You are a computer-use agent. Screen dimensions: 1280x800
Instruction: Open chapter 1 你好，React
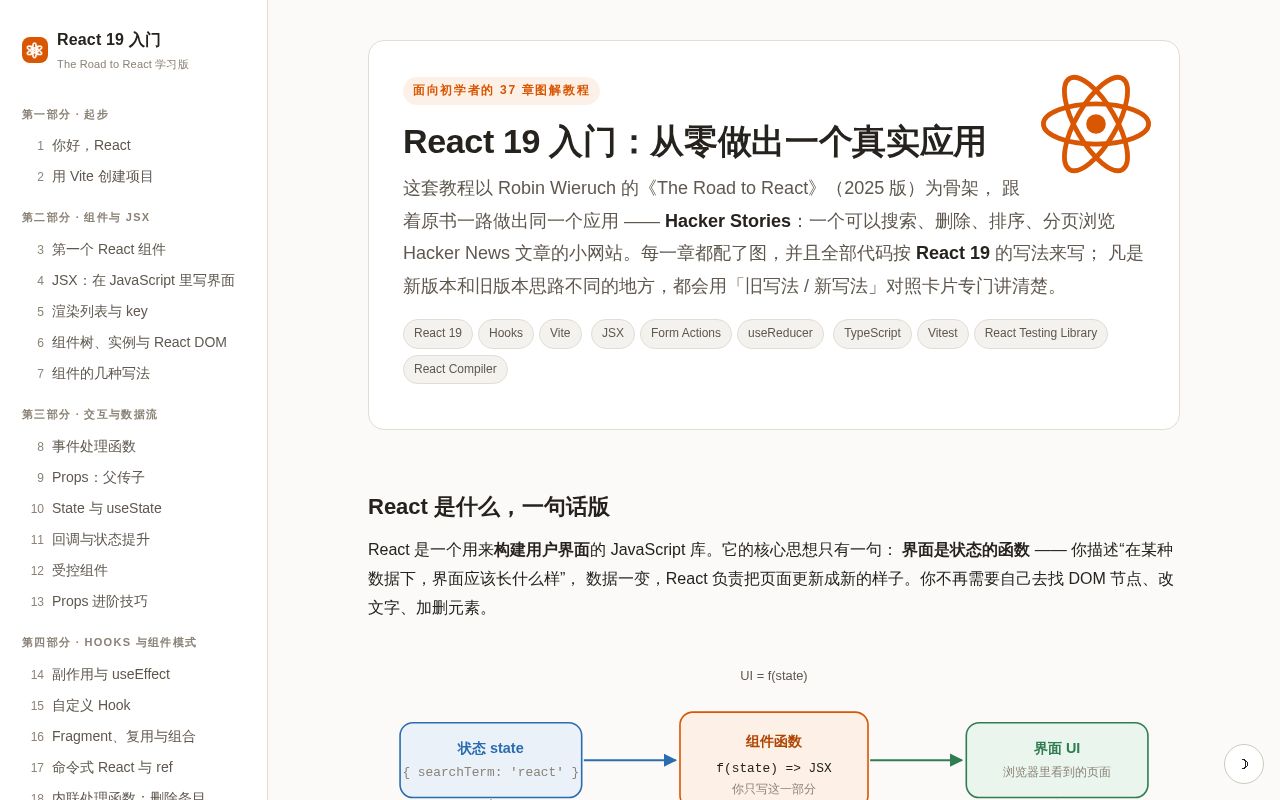[133, 145]
